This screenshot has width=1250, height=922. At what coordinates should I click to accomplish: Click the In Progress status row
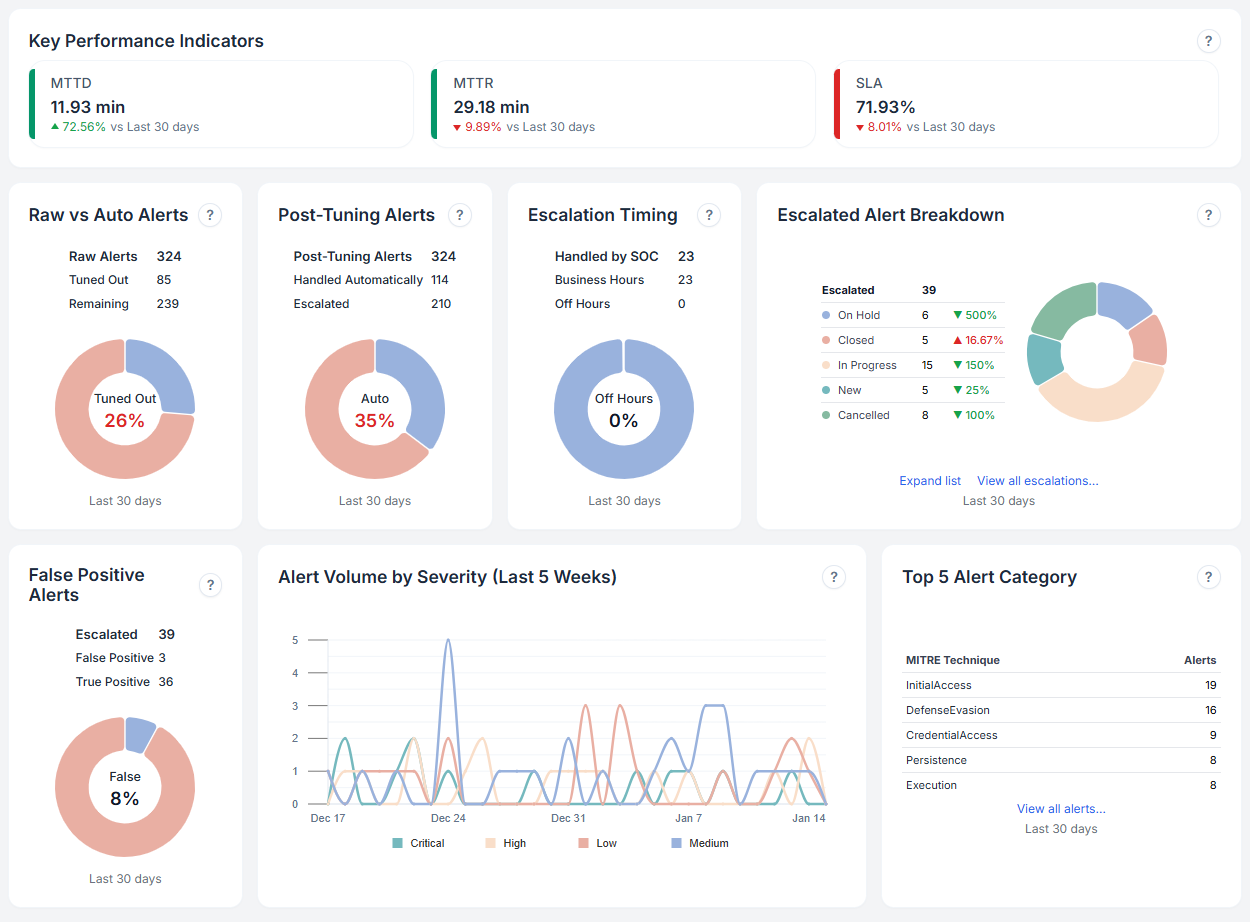[x=913, y=365]
